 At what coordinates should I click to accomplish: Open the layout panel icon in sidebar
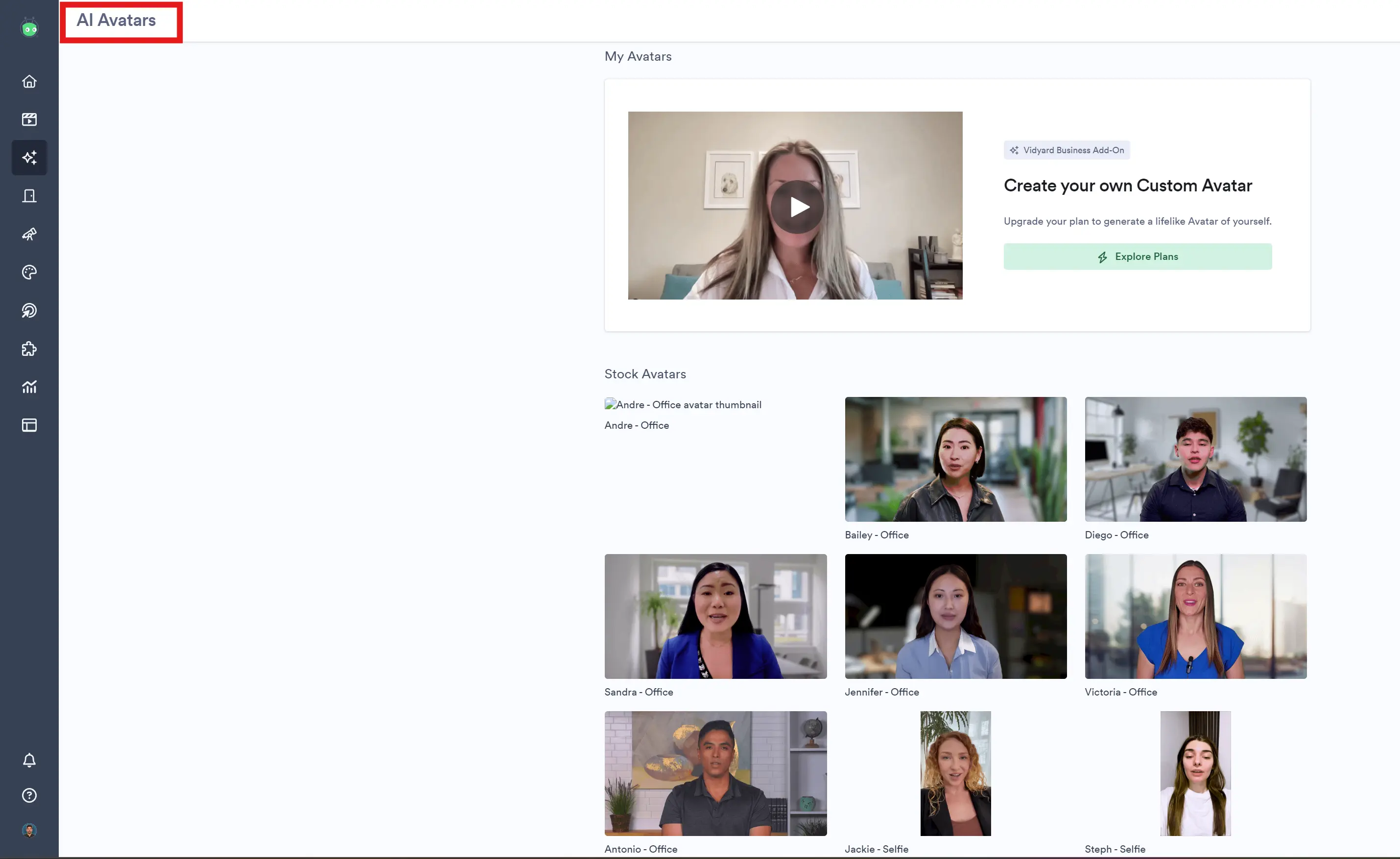click(x=29, y=425)
